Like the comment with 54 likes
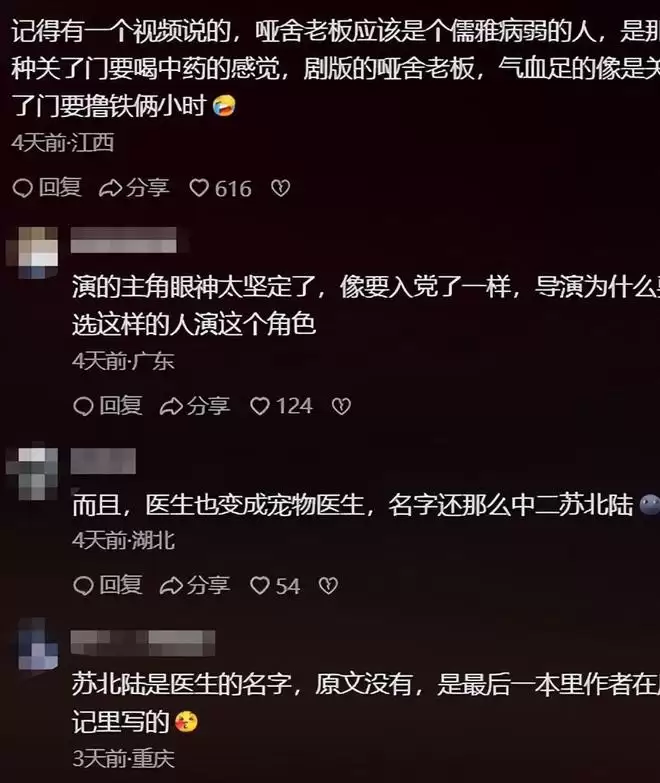 275,586
